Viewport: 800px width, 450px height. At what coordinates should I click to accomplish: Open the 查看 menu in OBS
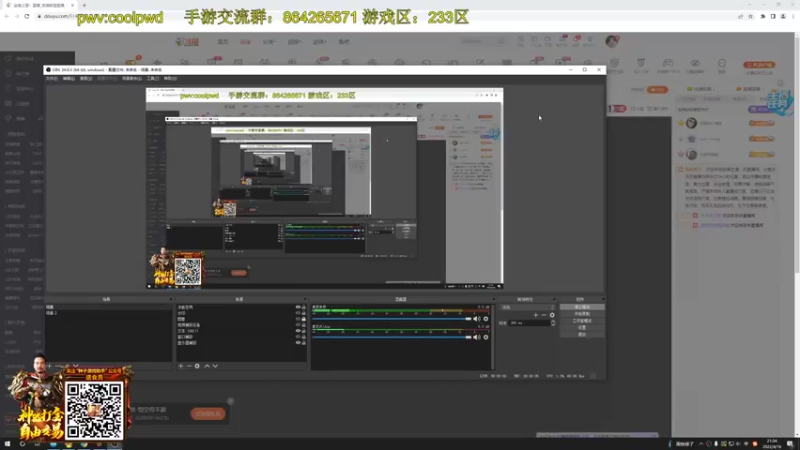point(86,79)
